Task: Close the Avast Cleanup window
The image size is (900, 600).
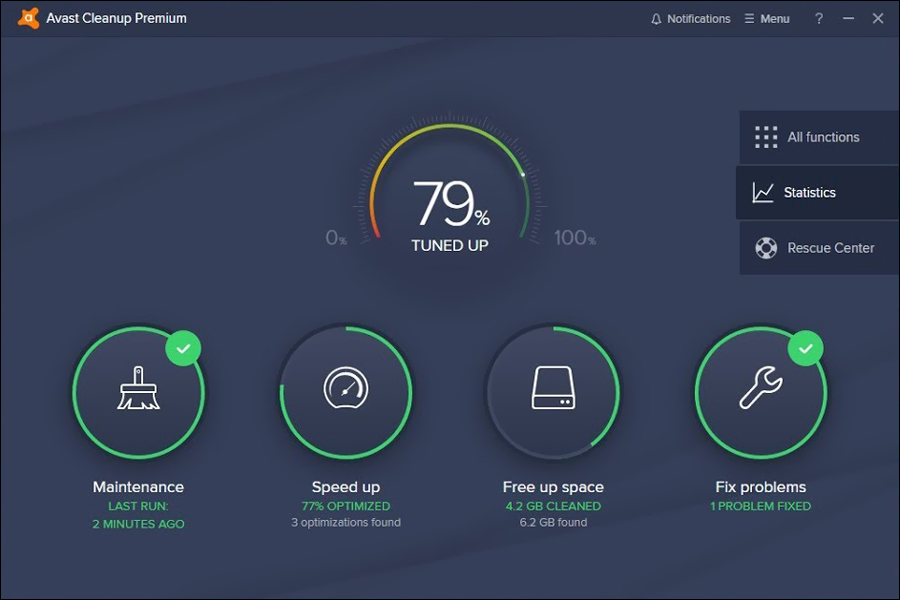Action: tap(878, 18)
